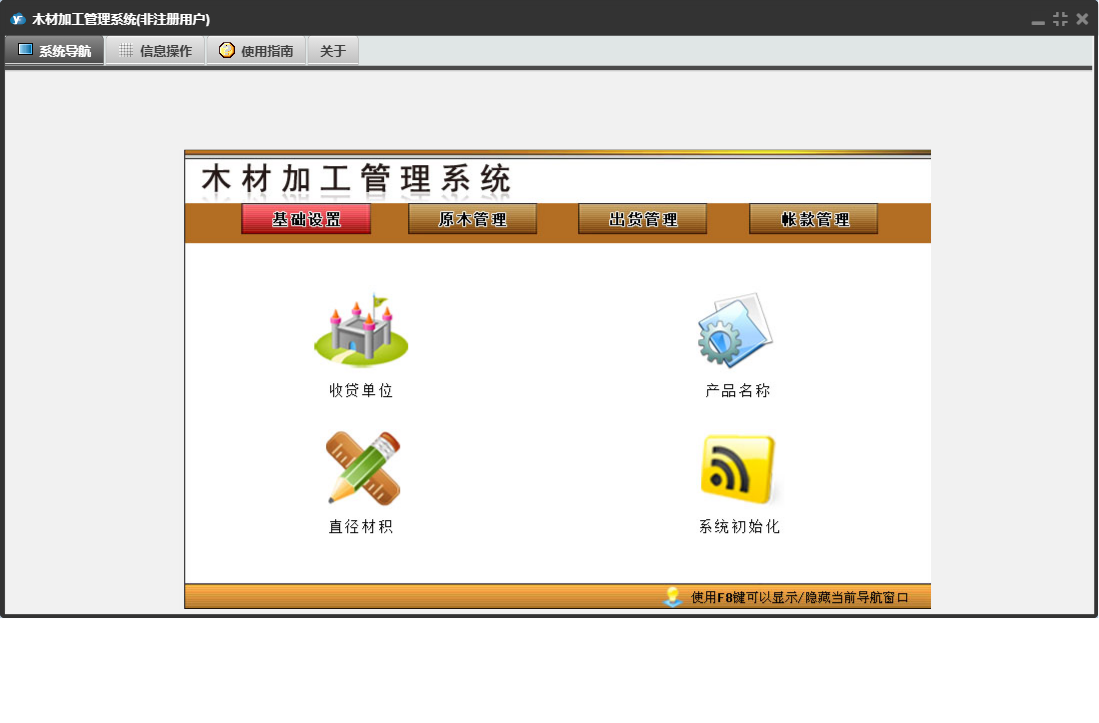Click the 收货单位 label
The image size is (1099, 723).
coord(361,390)
